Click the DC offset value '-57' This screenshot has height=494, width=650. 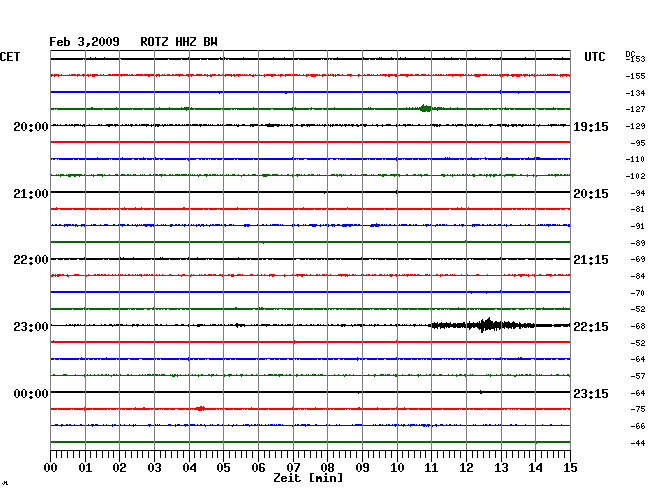(638, 376)
